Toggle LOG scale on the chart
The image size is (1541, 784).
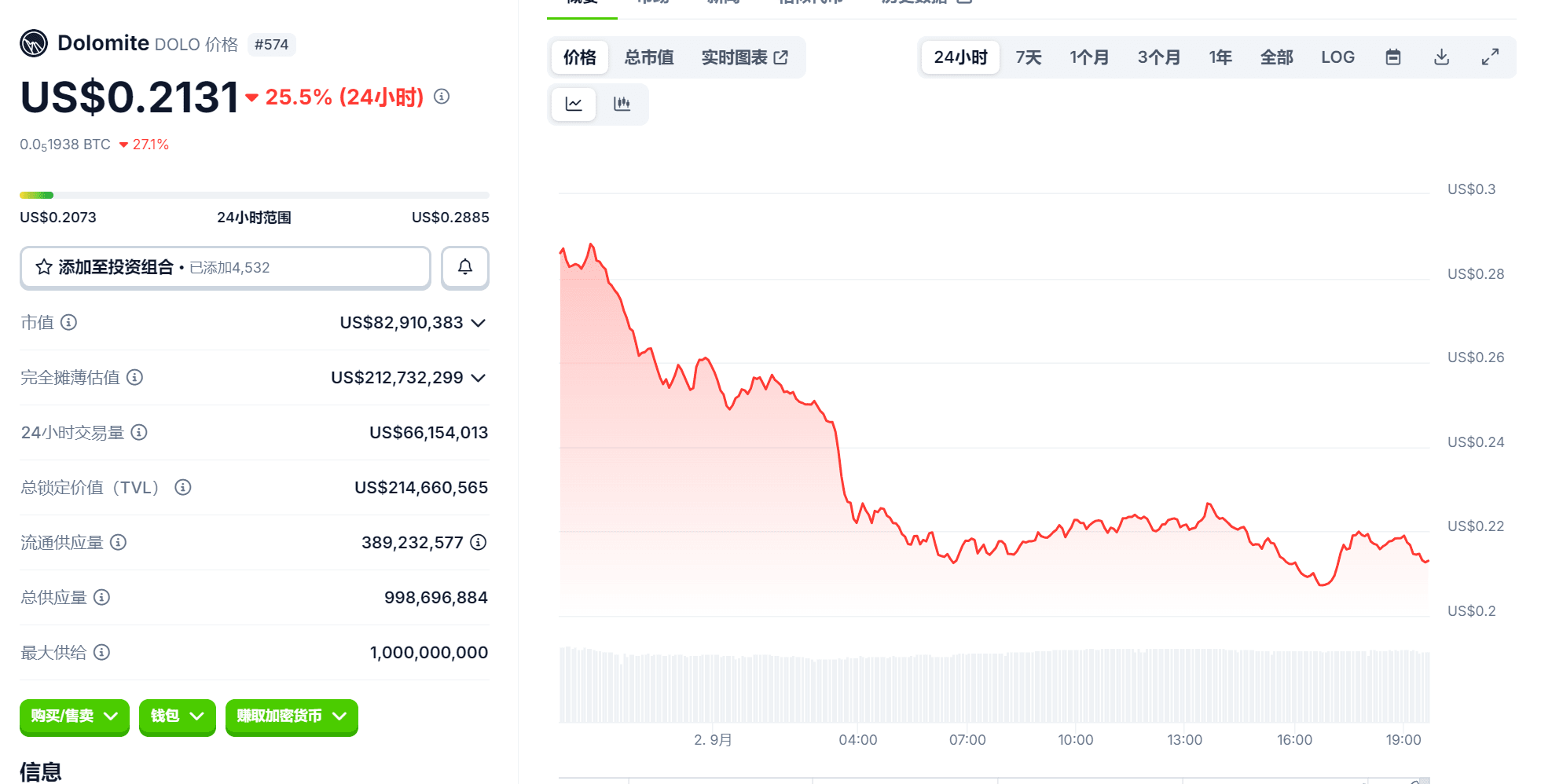[1337, 57]
